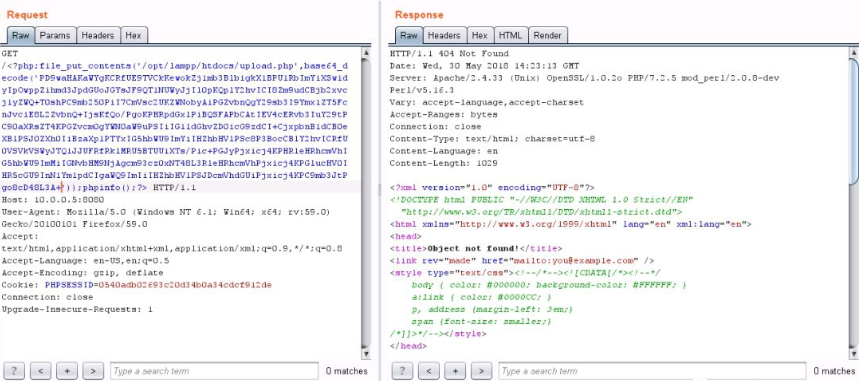Click the Request 0 matches label

coord(346,371)
